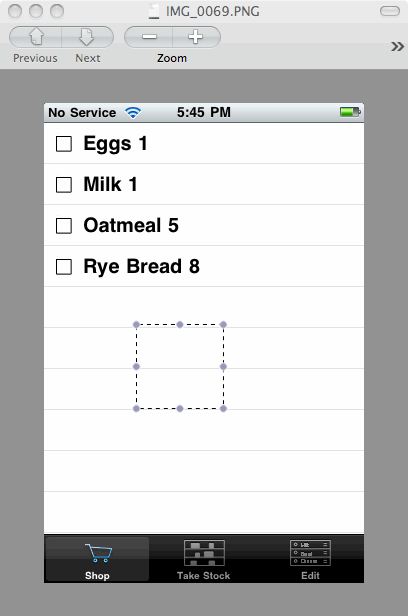Select the Rye Bread 8 row text
This screenshot has height=616, width=408.
142,267
